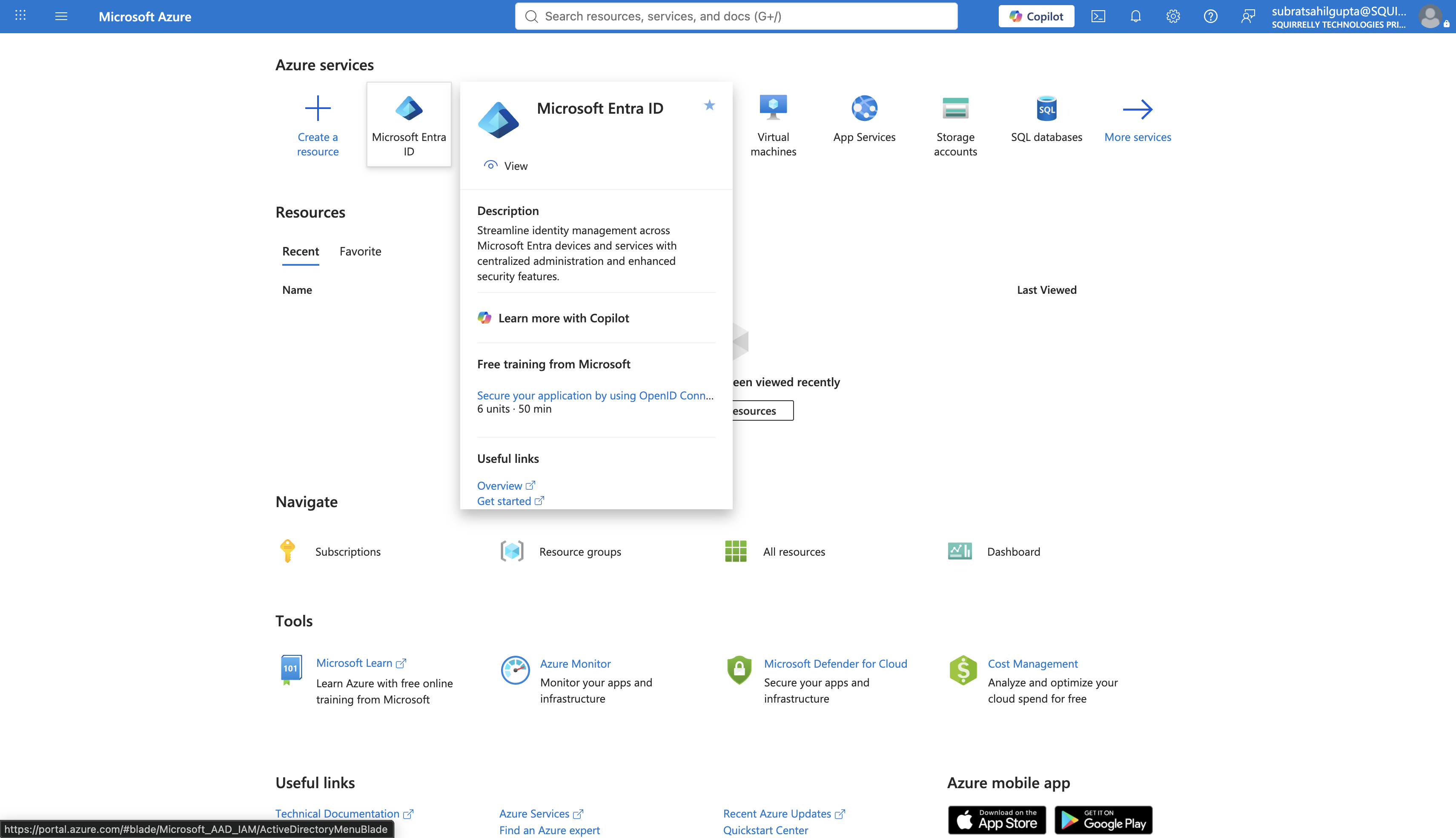The height and width of the screenshot is (838, 1456).
Task: Open the Azure Services useful link
Action: (x=541, y=813)
